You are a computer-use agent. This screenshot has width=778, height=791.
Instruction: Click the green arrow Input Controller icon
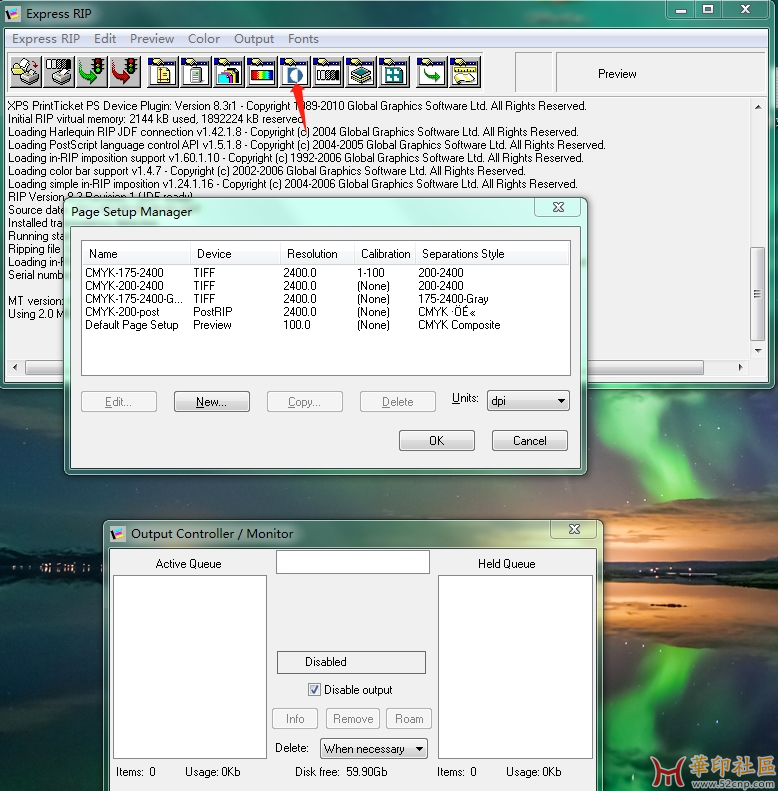click(431, 72)
